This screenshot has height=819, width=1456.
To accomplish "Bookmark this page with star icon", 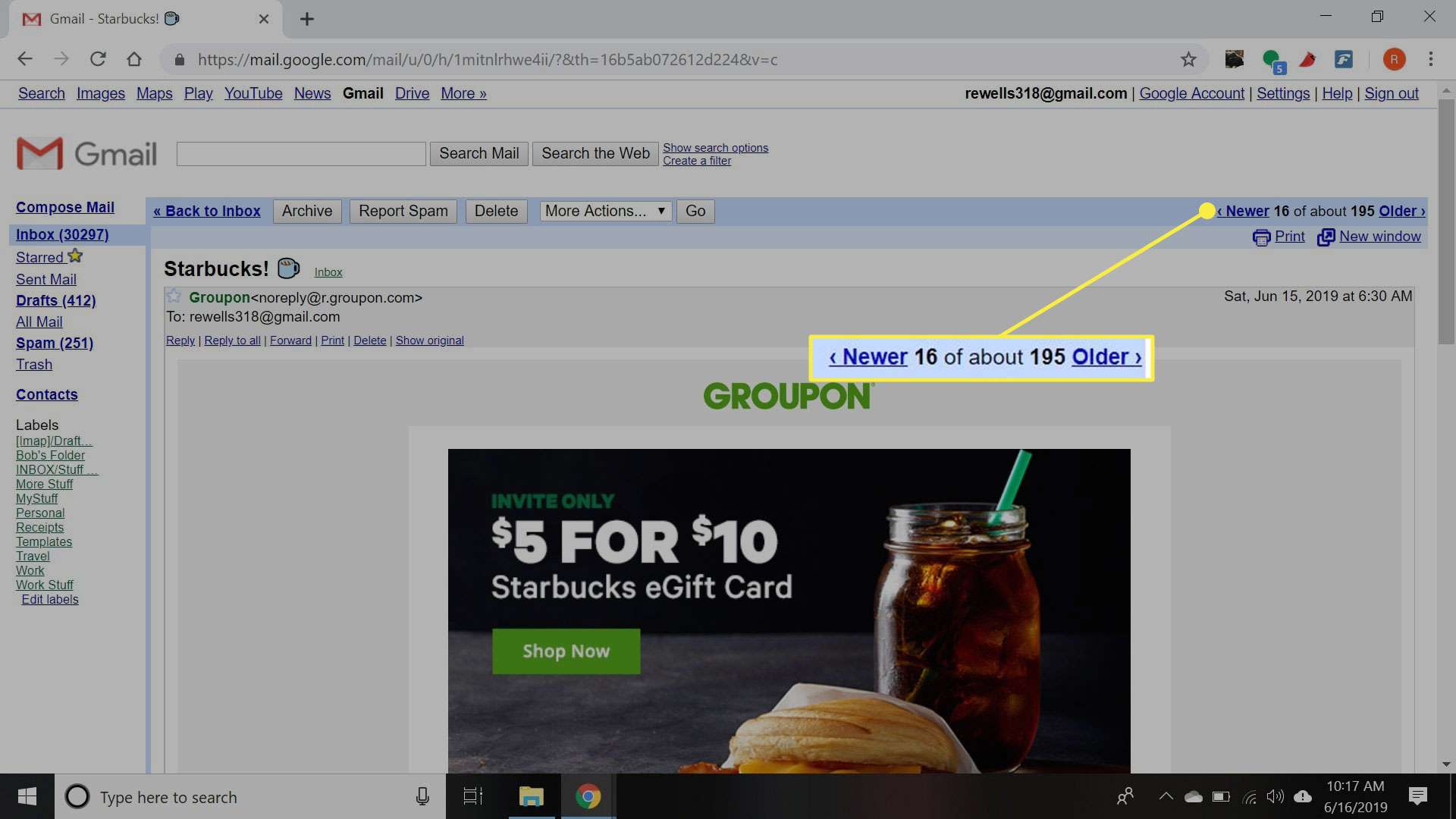I will pos(1188,59).
